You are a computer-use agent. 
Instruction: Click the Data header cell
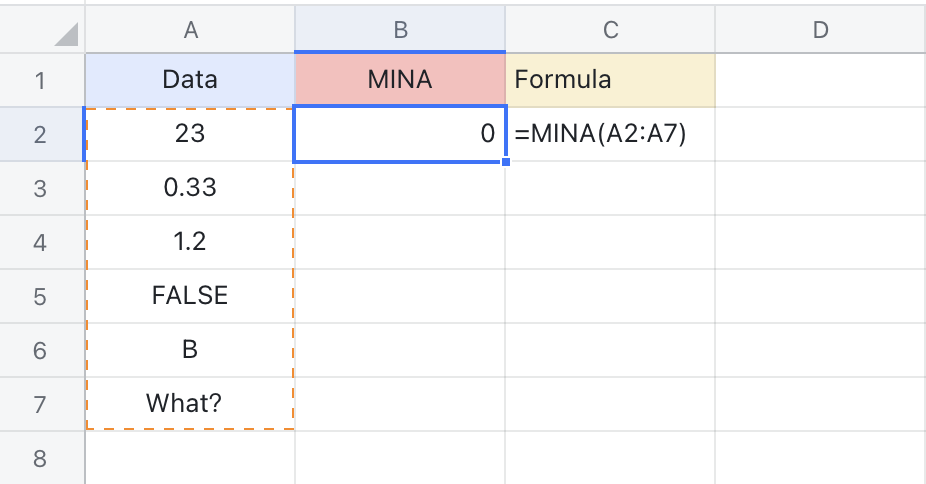[190, 80]
